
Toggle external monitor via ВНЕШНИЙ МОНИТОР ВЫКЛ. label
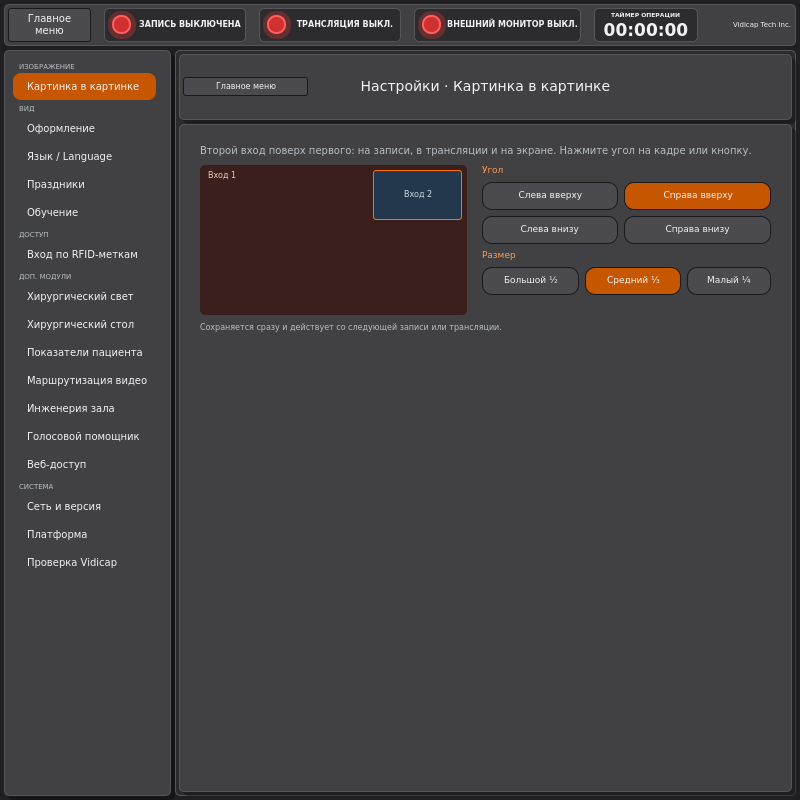[512, 24]
